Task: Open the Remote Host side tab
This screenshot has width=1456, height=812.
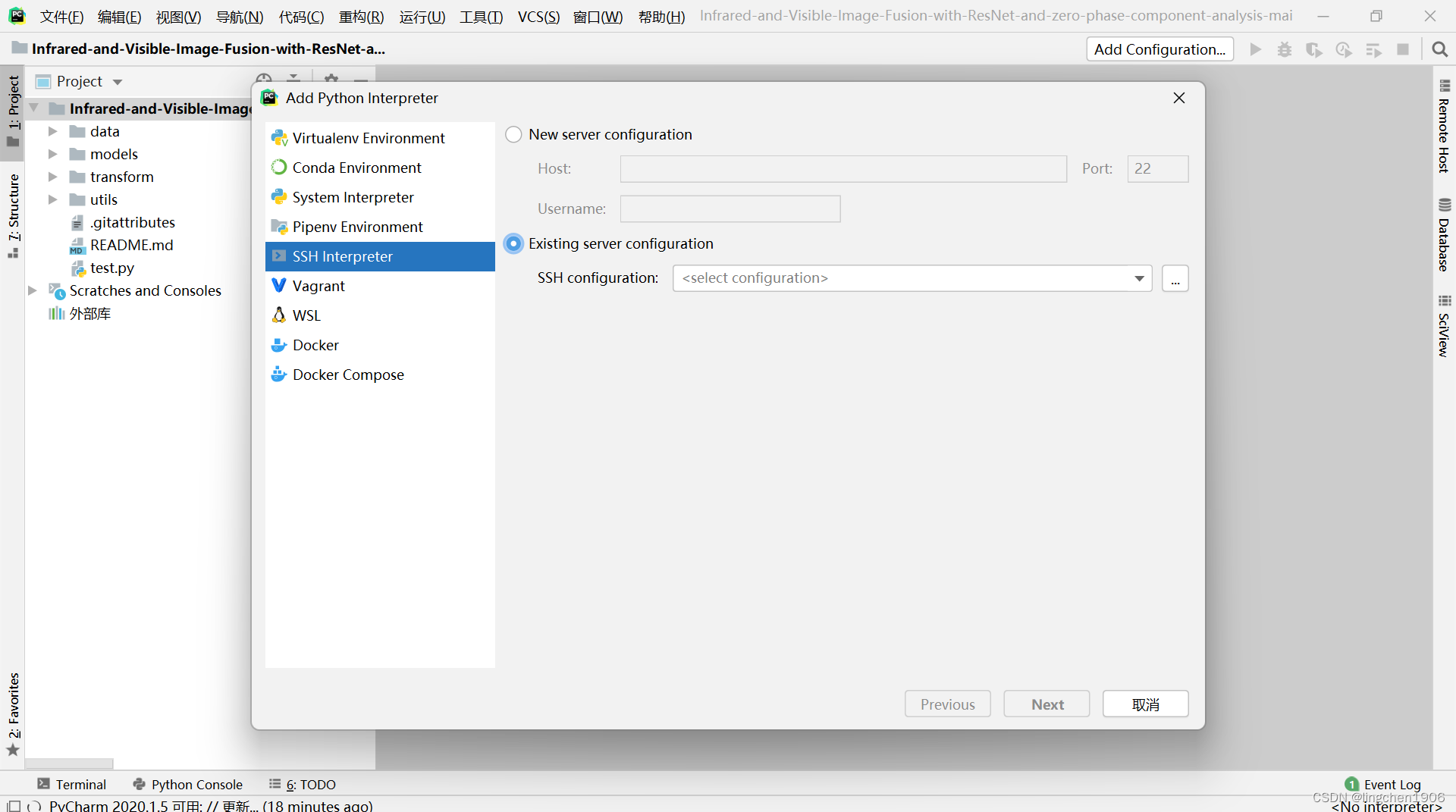Action: (1444, 127)
